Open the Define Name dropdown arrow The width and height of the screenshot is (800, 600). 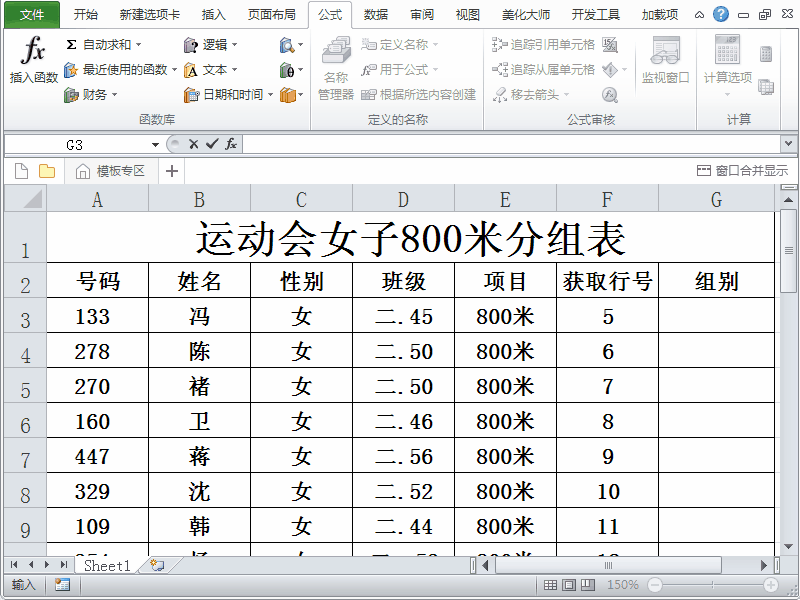point(435,44)
